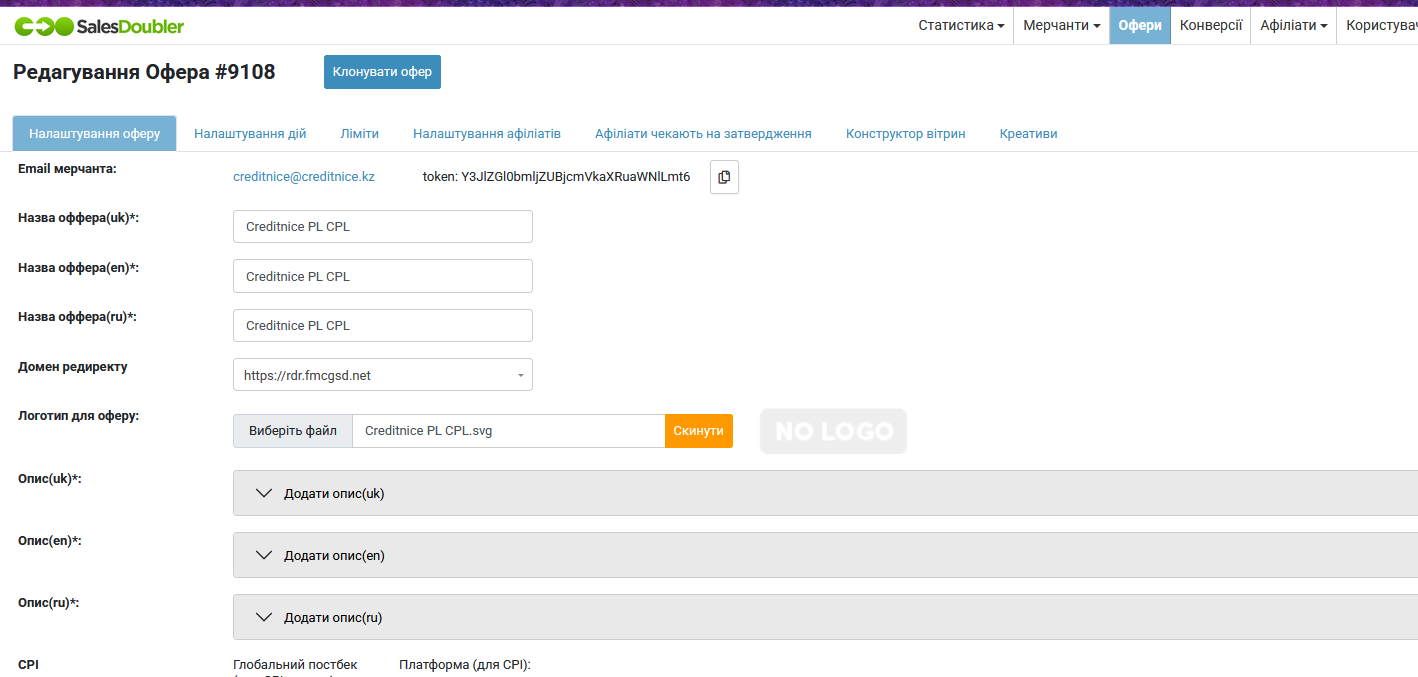This screenshot has width=1418, height=677.
Task: Open the Конверсії menu item
Action: (1211, 25)
